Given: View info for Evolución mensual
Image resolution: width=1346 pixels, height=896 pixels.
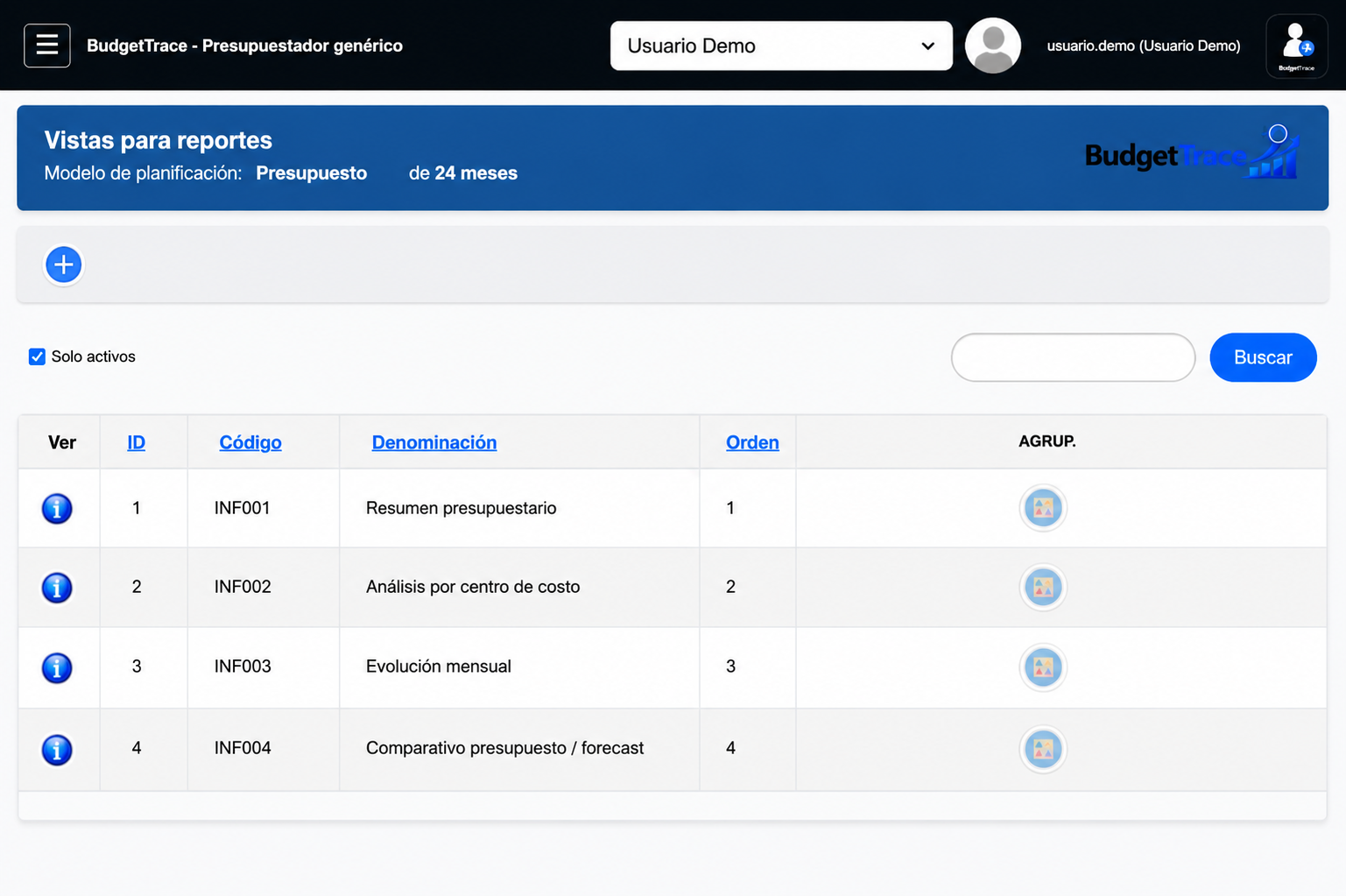Looking at the screenshot, I should click(x=57, y=667).
